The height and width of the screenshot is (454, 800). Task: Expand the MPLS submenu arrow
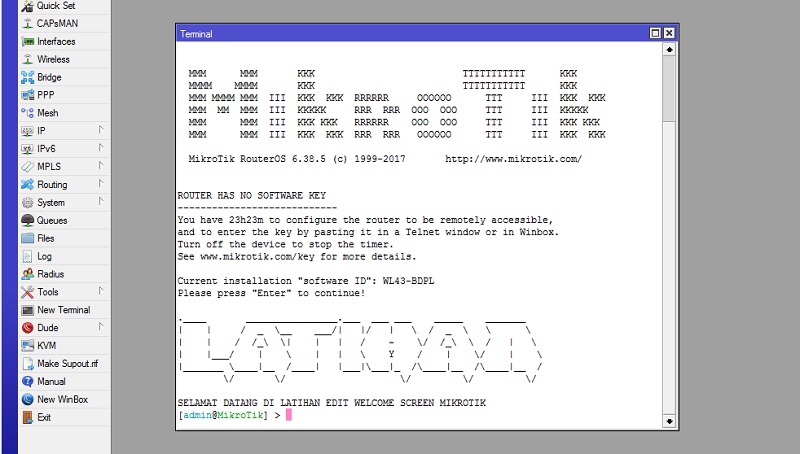101,166
